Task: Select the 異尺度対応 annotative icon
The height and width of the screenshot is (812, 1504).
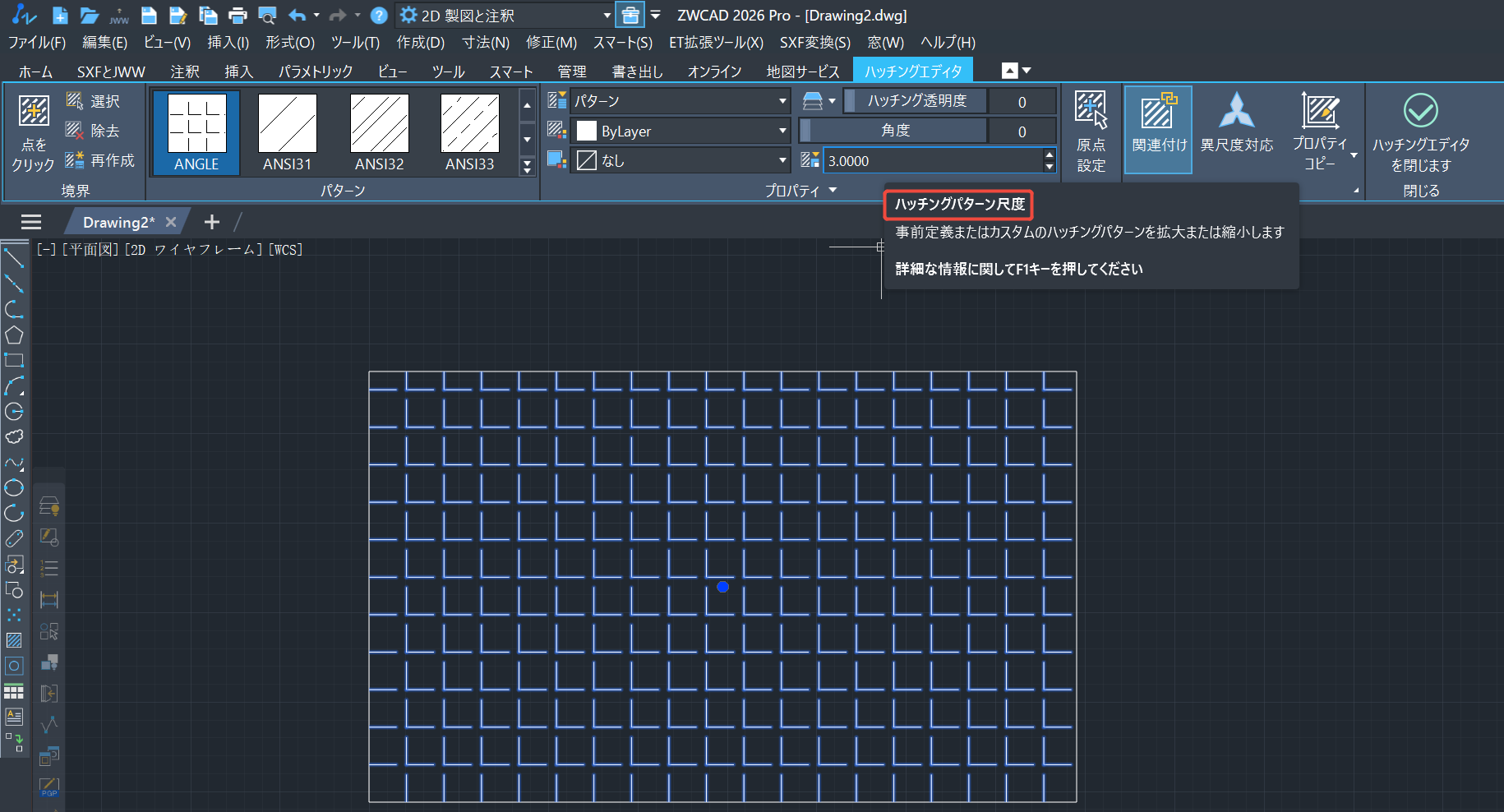Action: [1236, 112]
